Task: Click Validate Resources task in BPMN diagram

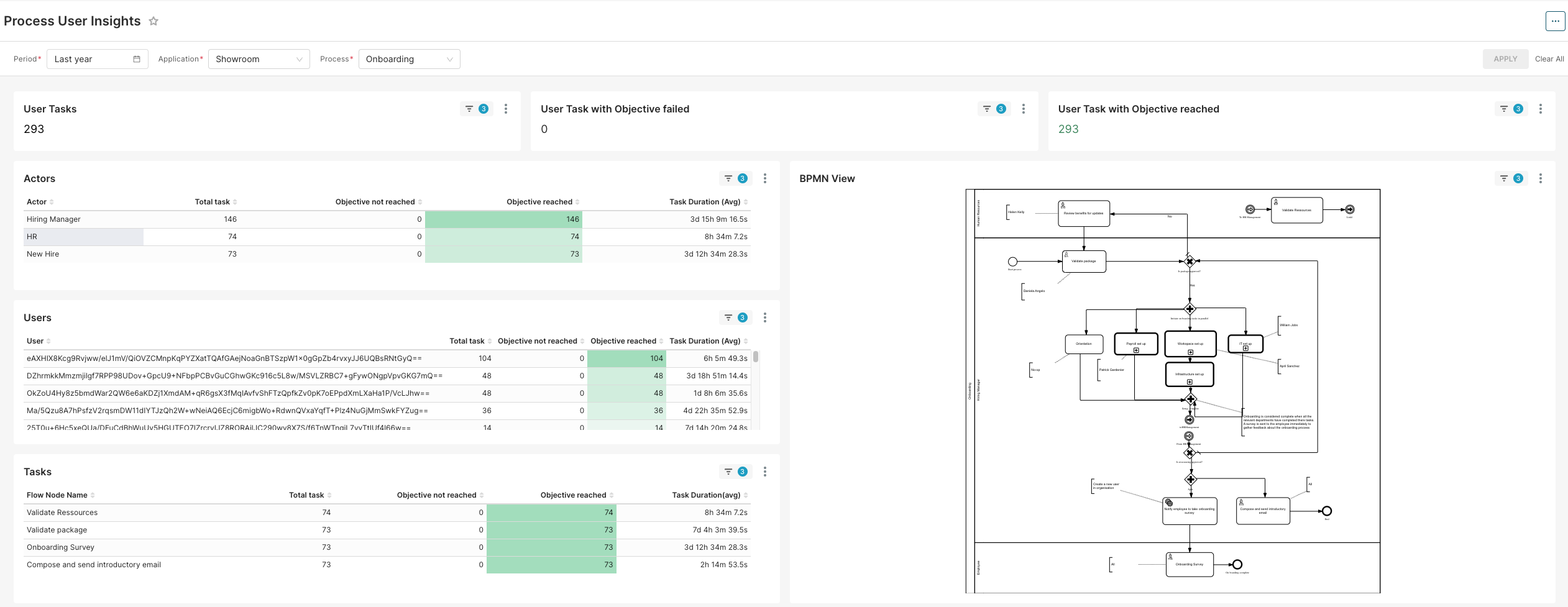Action: click(1297, 210)
